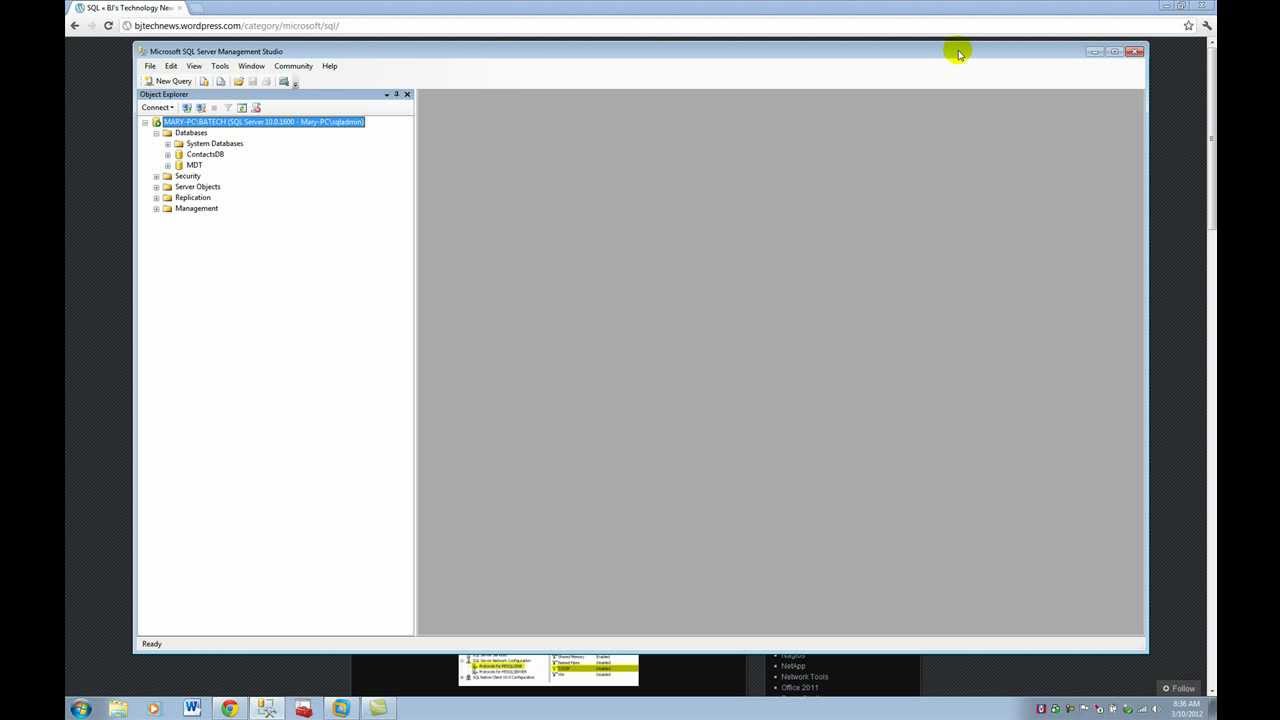Select the System Databases tree item
Viewport: 1280px width, 720px height.
coord(214,144)
